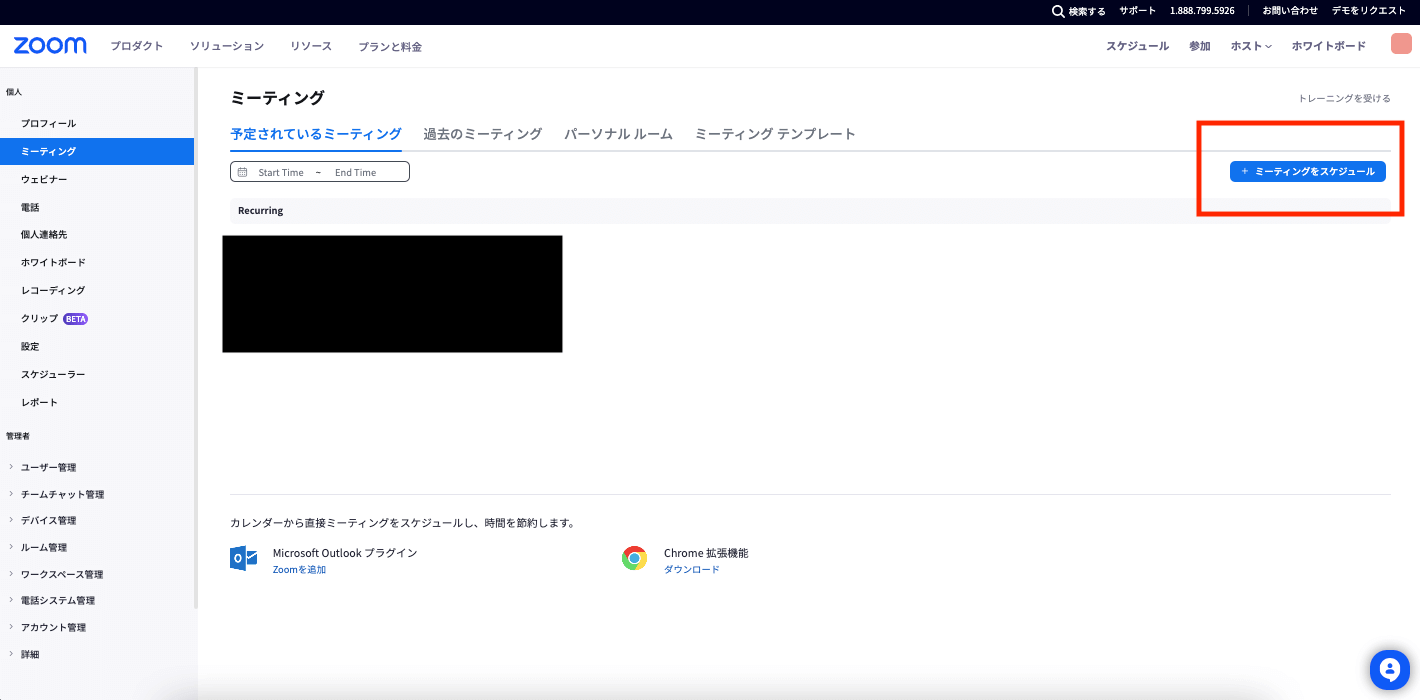Expand アカウント管理 section
1420x700 pixels.
point(53,627)
